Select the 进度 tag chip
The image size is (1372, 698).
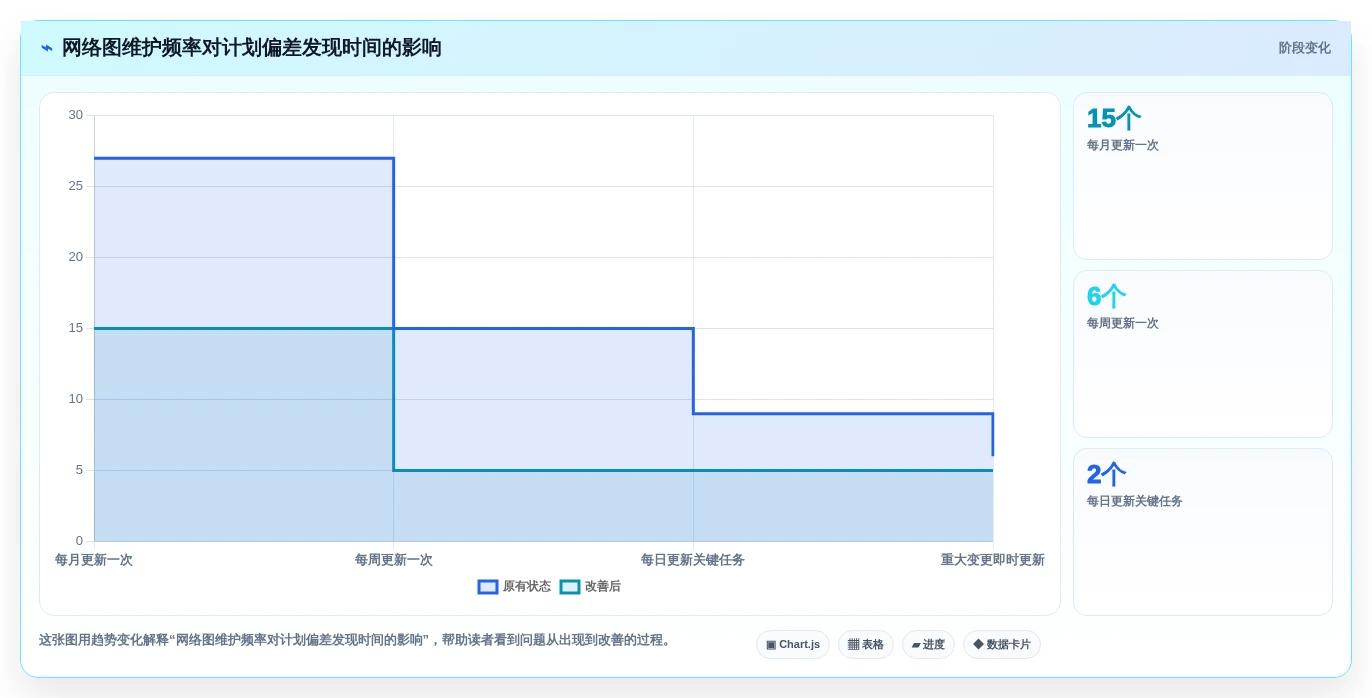point(928,645)
